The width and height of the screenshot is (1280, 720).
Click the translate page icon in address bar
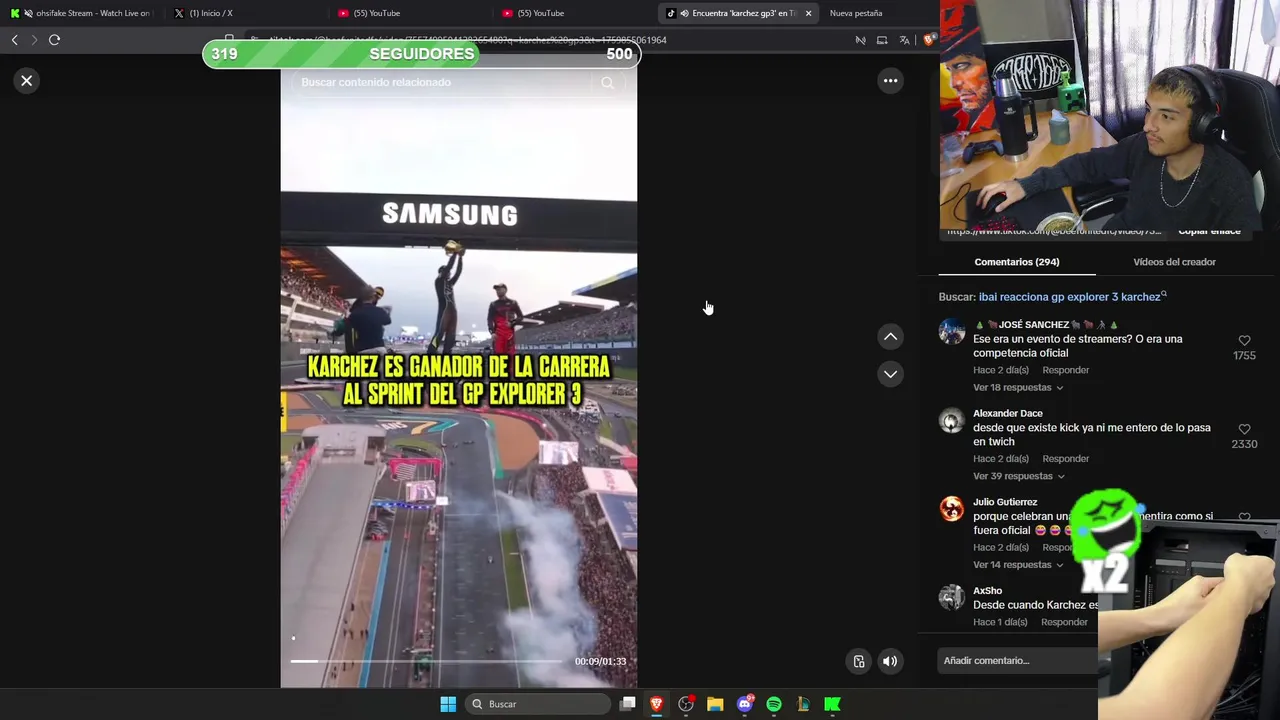pos(904,40)
